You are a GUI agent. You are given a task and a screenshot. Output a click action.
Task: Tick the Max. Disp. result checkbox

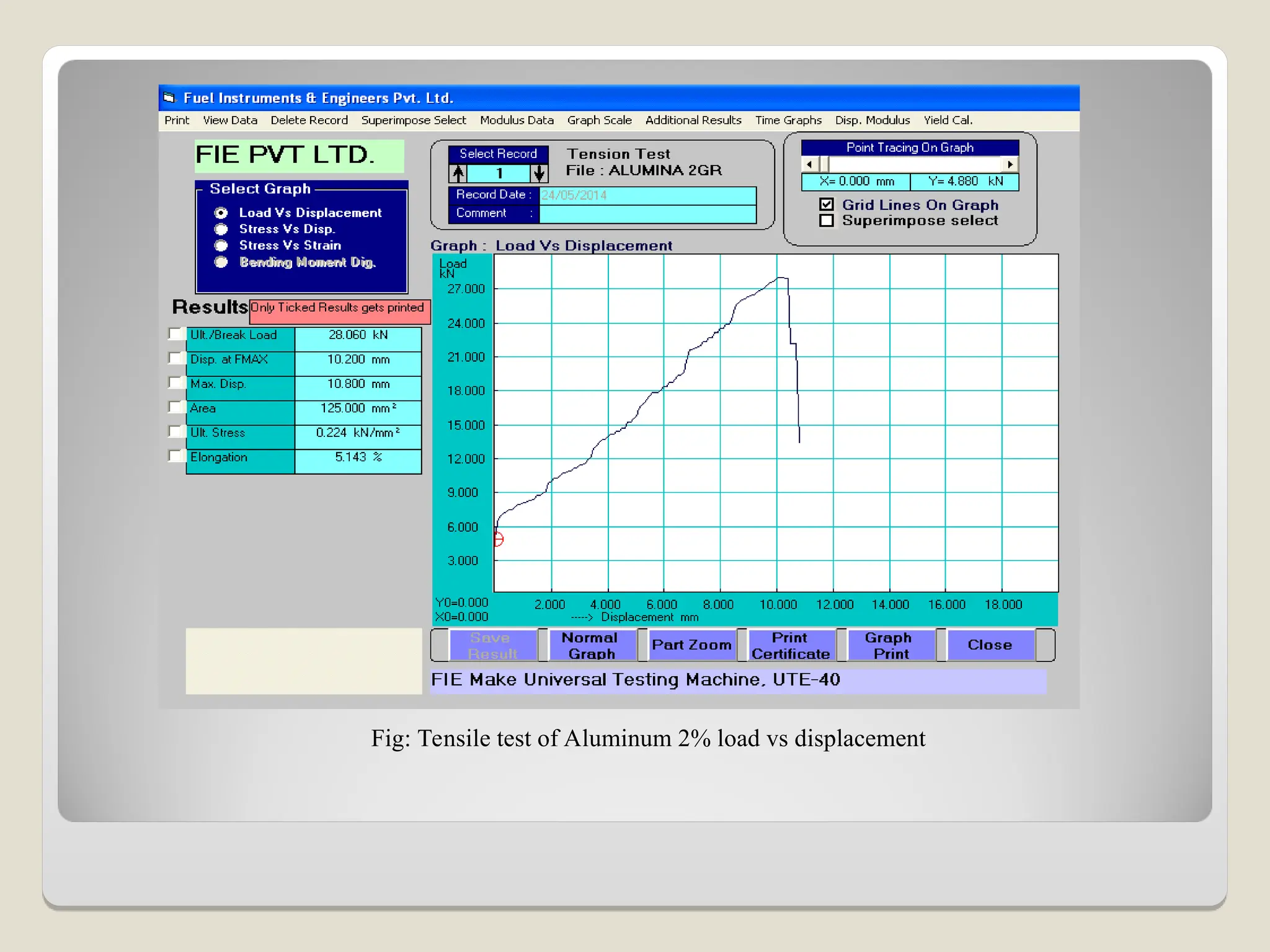tap(175, 382)
